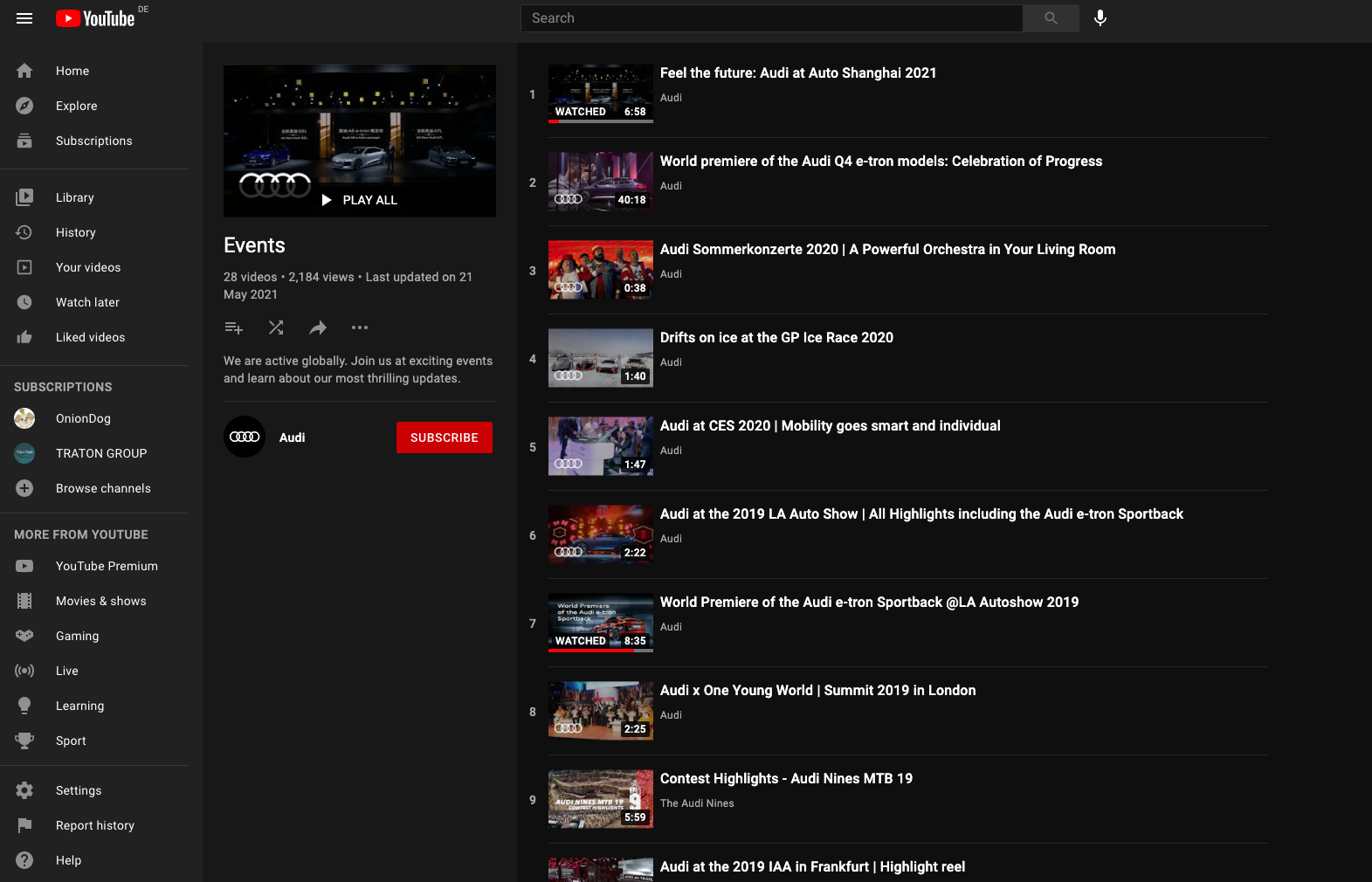Image resolution: width=1372 pixels, height=882 pixels.
Task: Open Audi at the 2019 LA Auto Show title
Action: click(x=921, y=514)
